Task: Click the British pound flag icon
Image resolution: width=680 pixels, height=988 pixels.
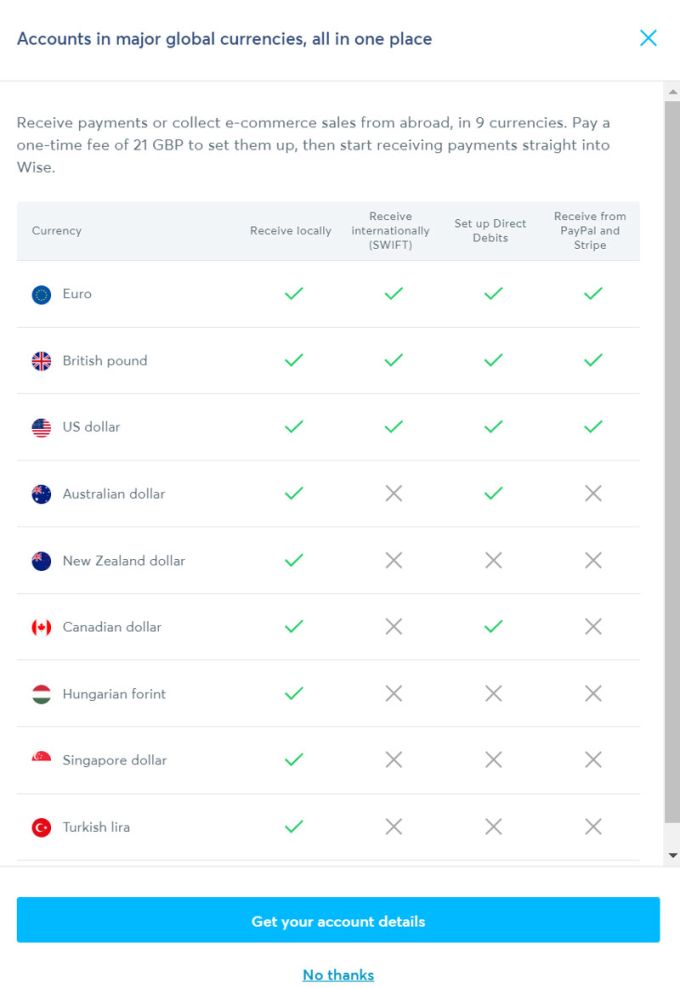Action: point(42,361)
